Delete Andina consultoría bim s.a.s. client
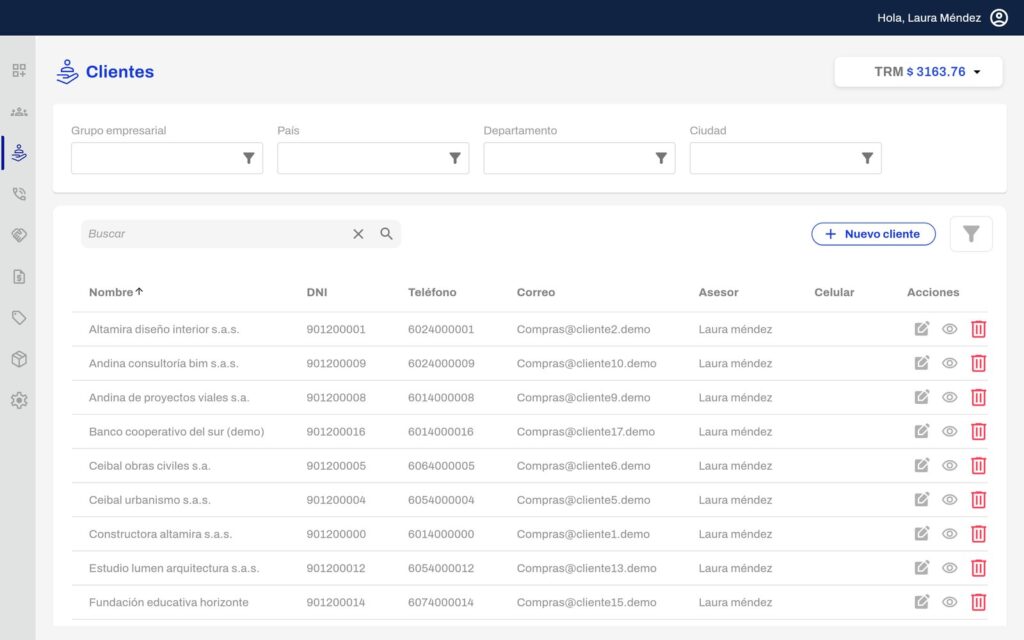The height and width of the screenshot is (640, 1024). (978, 363)
